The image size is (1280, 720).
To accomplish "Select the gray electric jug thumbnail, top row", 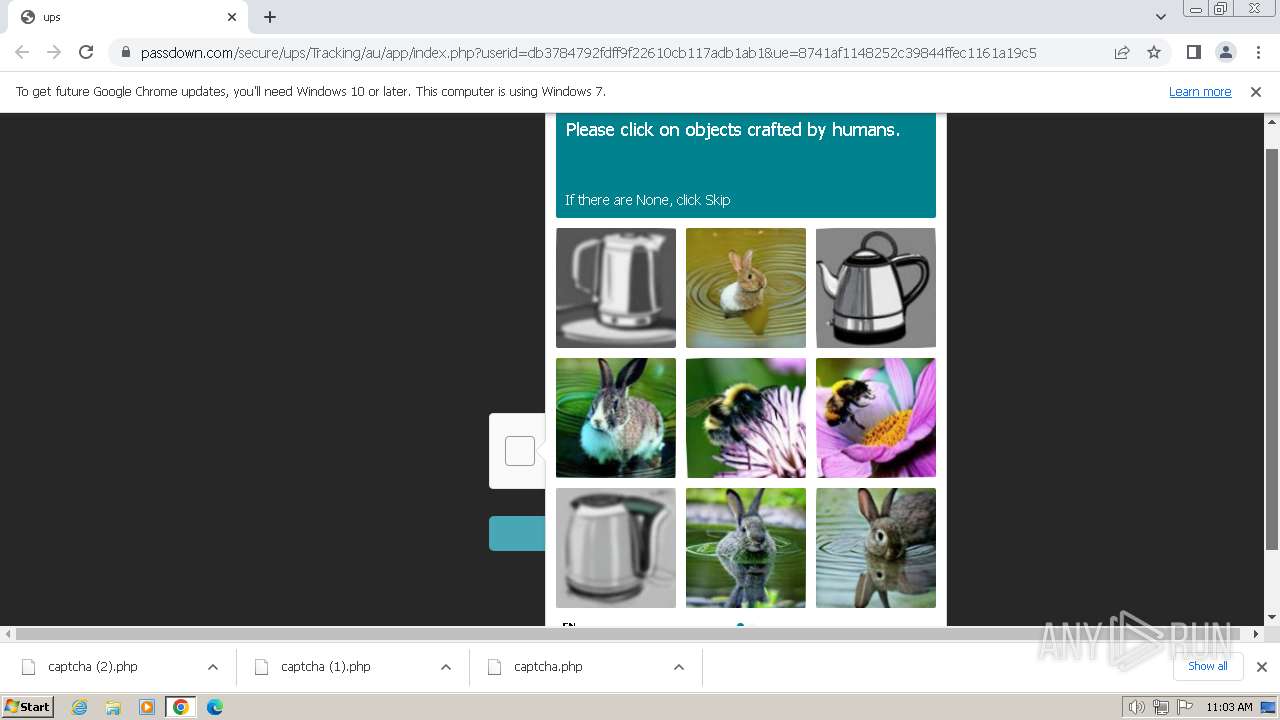I will 616,288.
